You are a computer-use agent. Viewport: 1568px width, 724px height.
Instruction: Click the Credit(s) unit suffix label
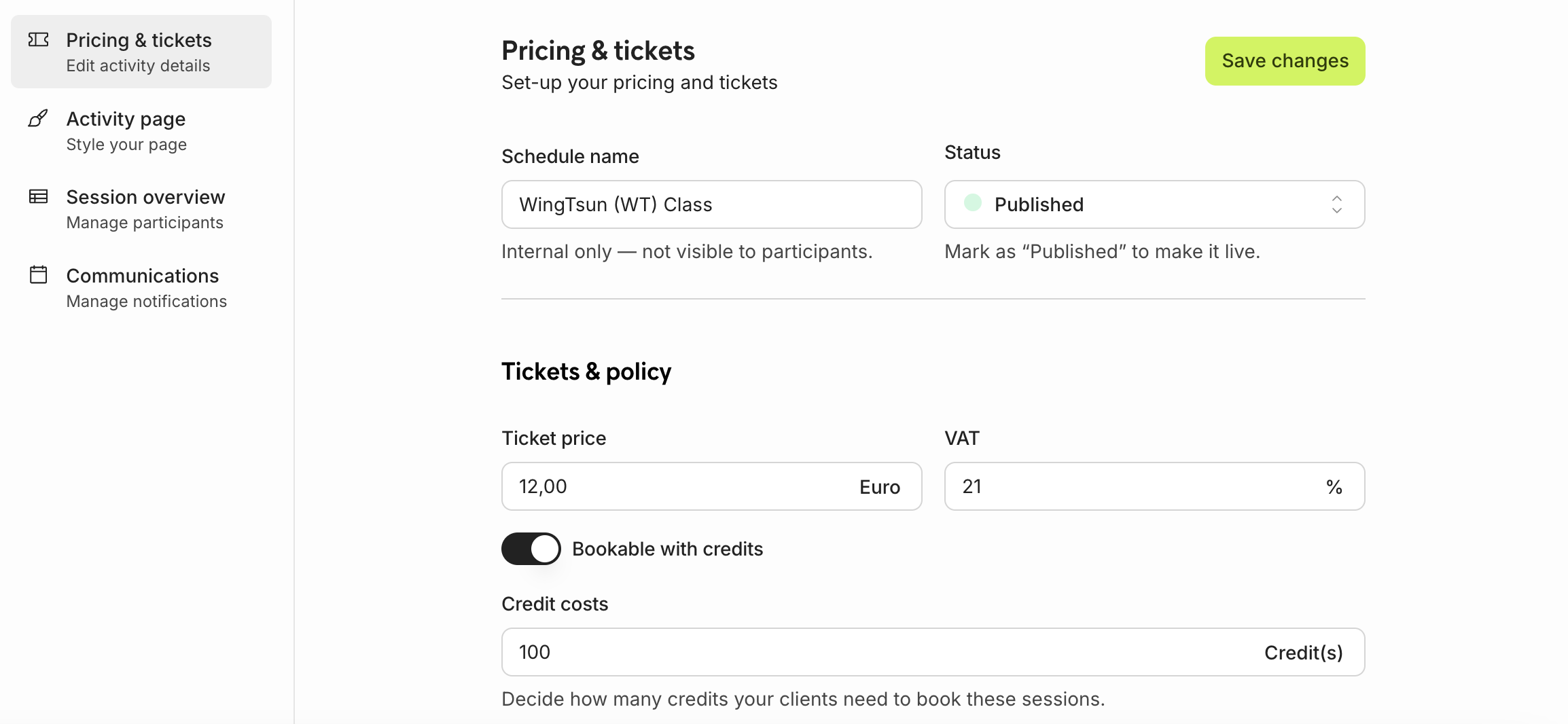point(1303,653)
